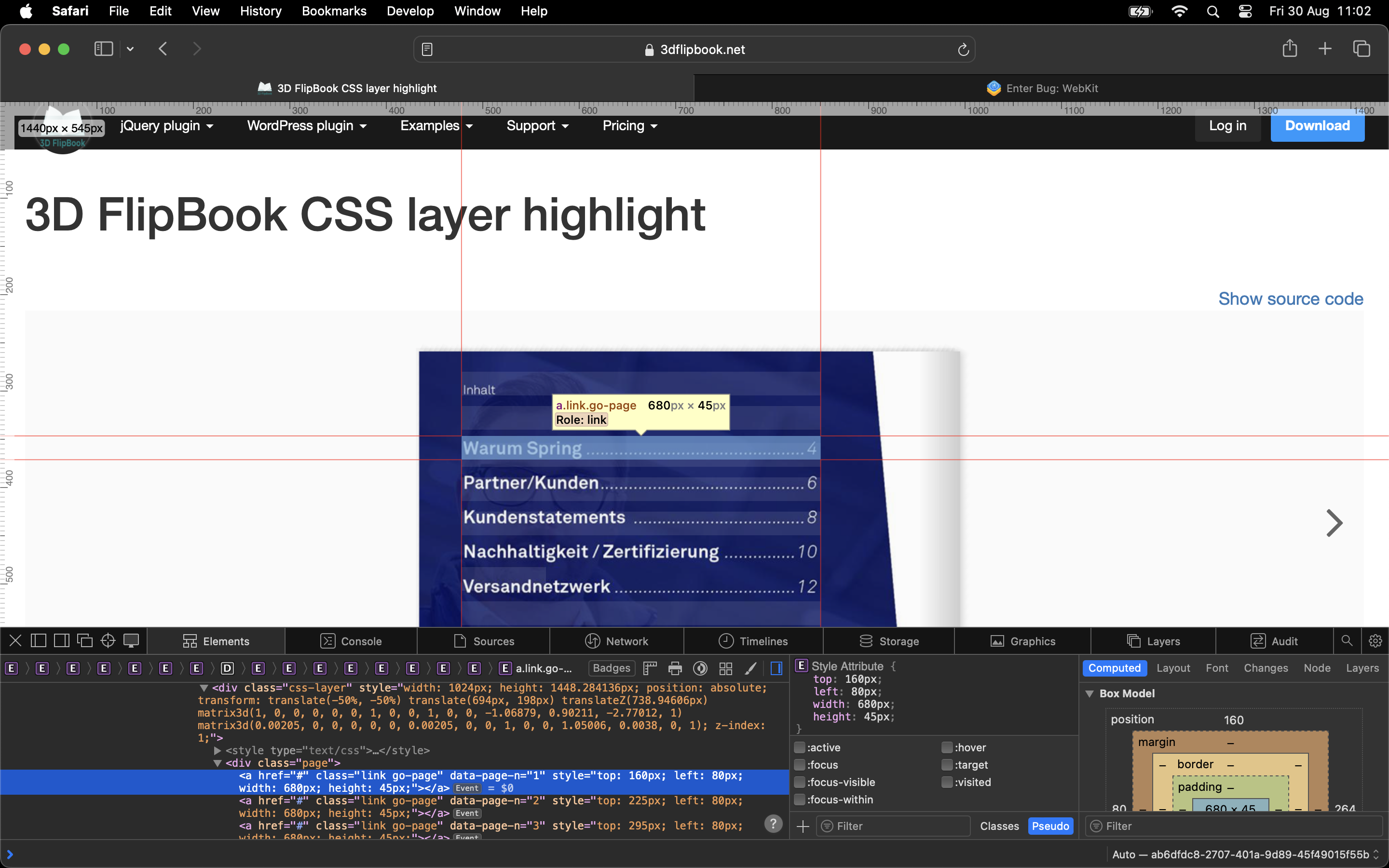Switch to the Network tab
1389x868 pixels.
[616, 641]
